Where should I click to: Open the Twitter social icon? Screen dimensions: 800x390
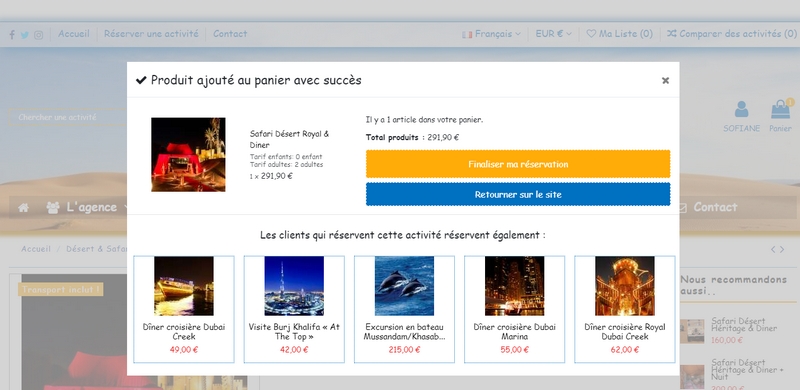coord(24,35)
